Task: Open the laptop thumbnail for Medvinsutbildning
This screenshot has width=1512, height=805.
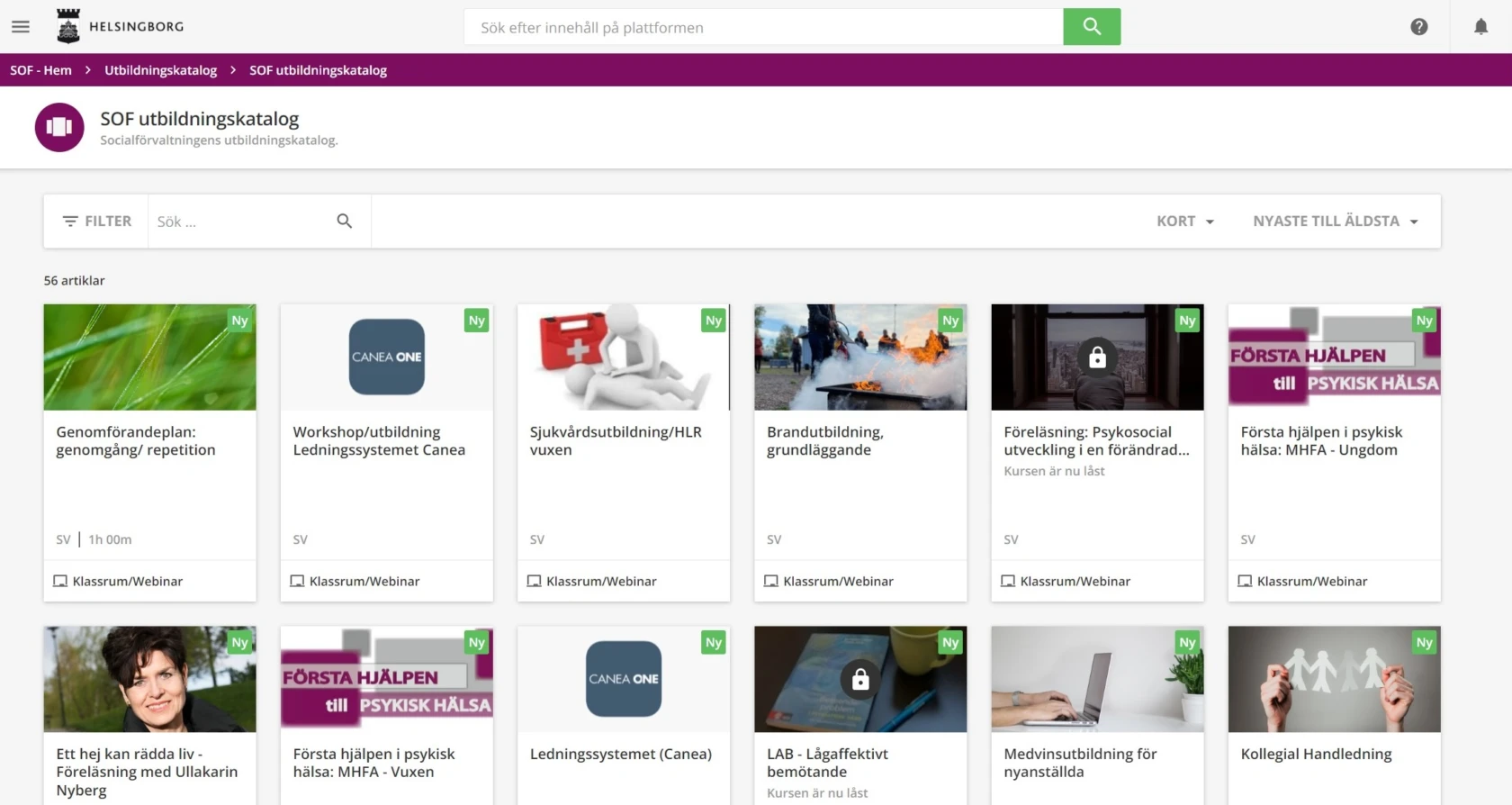Action: point(1097,679)
